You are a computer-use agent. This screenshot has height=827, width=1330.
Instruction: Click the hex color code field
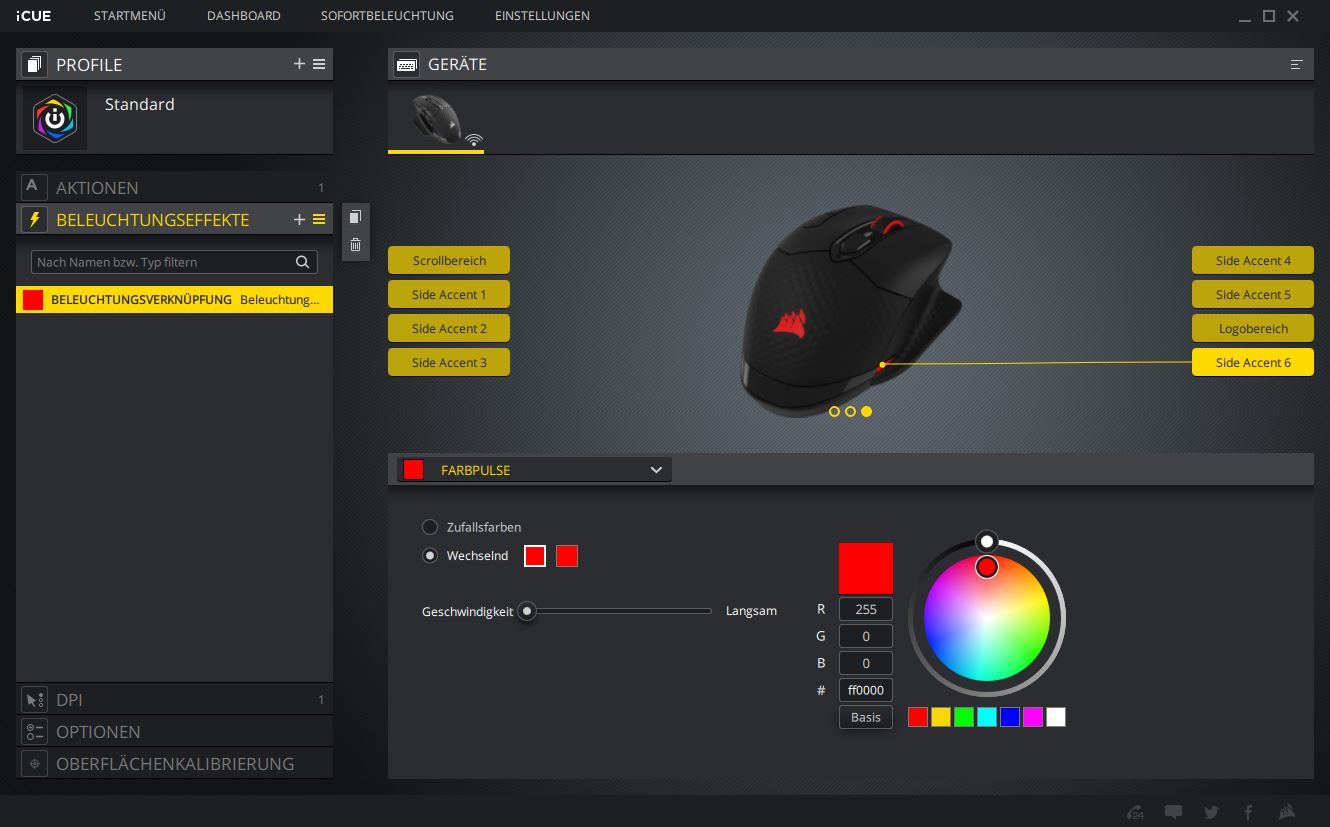866,690
